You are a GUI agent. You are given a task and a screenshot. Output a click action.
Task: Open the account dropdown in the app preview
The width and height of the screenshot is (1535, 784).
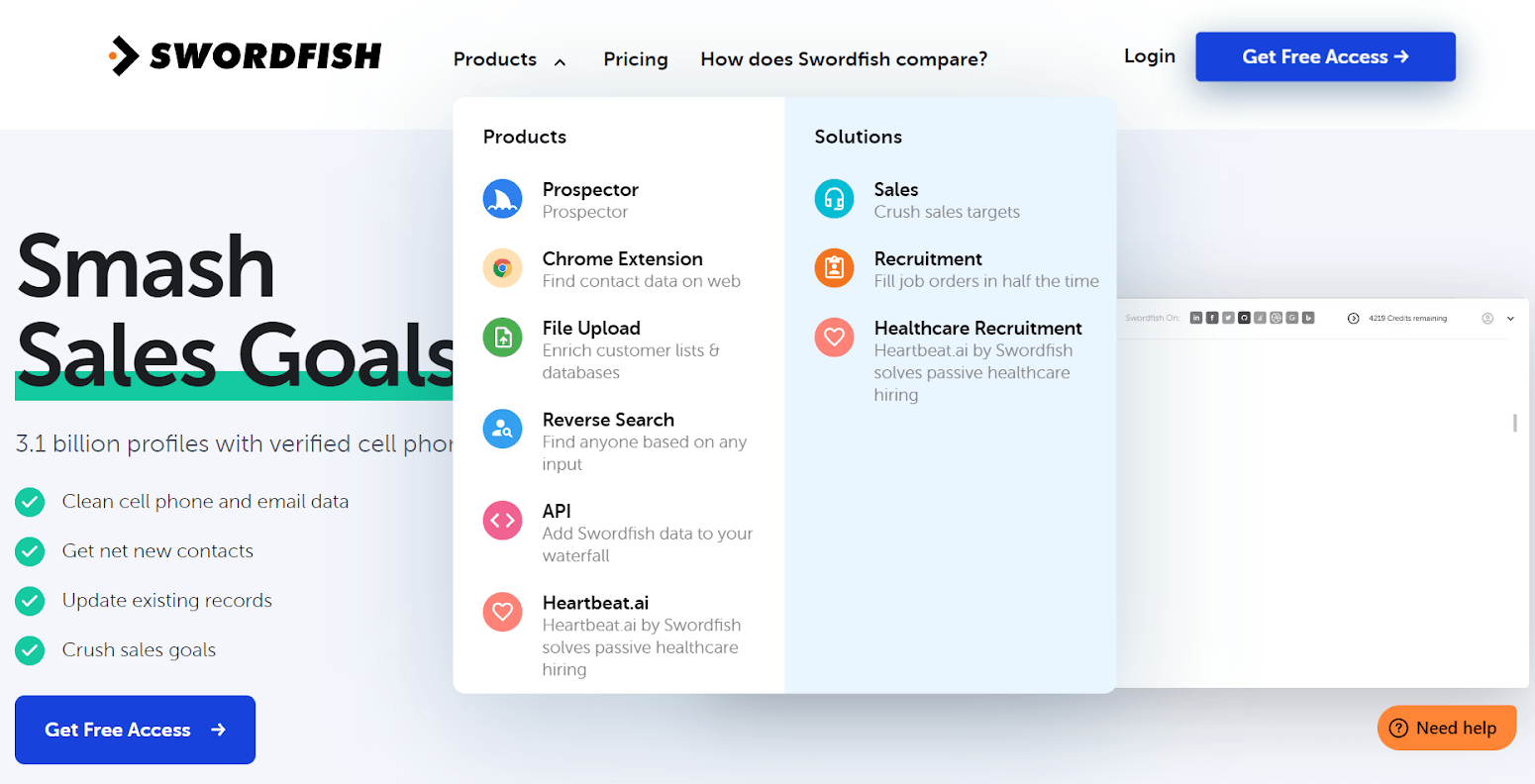pyautogui.click(x=1486, y=318)
